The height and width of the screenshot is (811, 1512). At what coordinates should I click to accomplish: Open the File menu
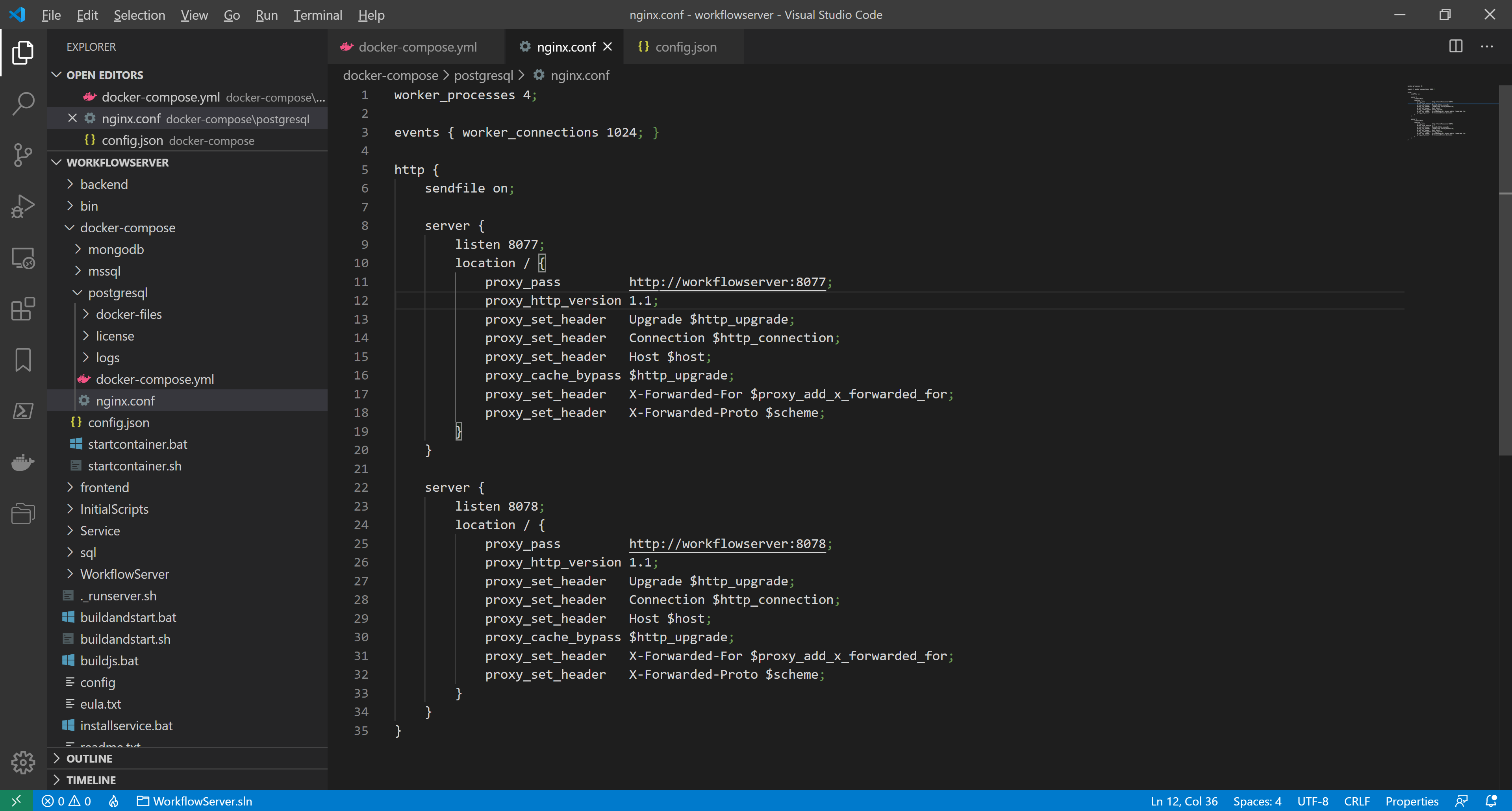51,15
